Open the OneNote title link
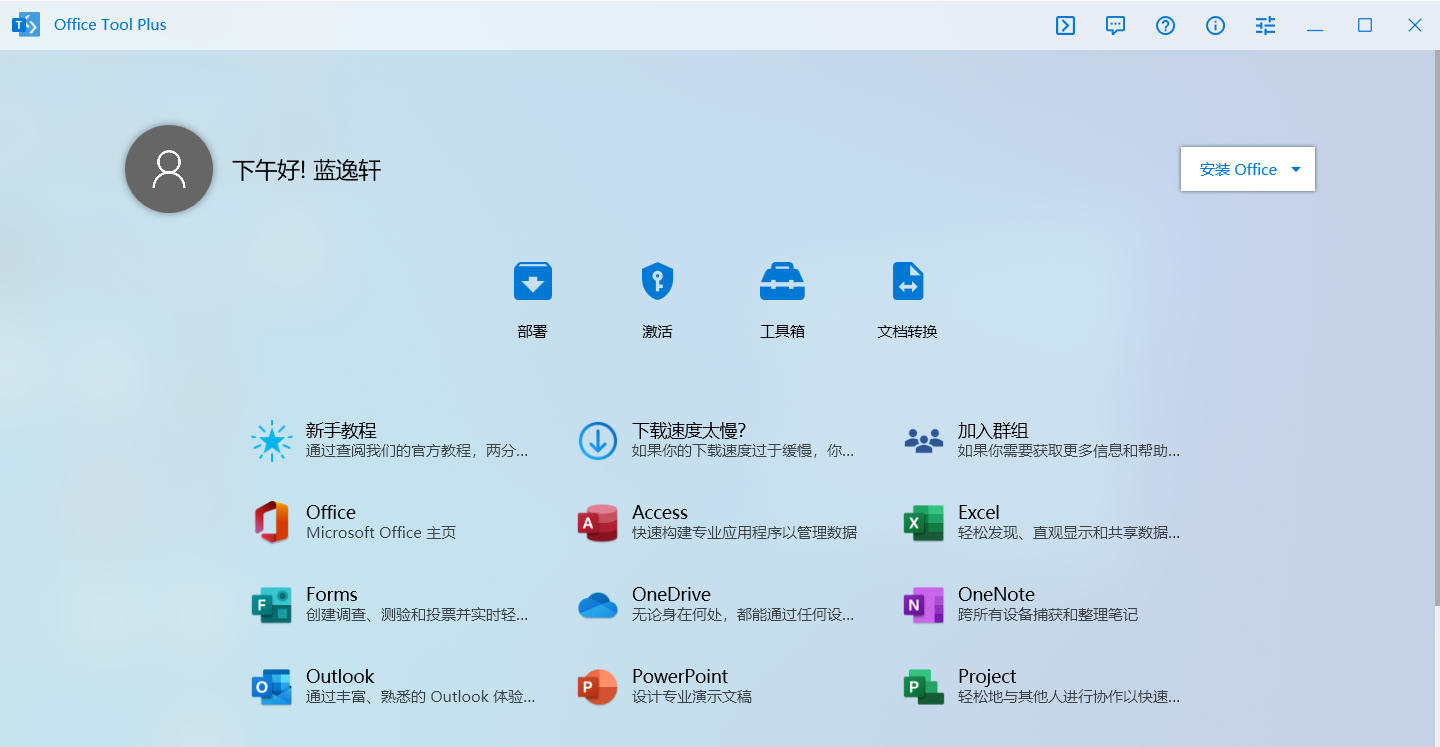 [x=996, y=594]
